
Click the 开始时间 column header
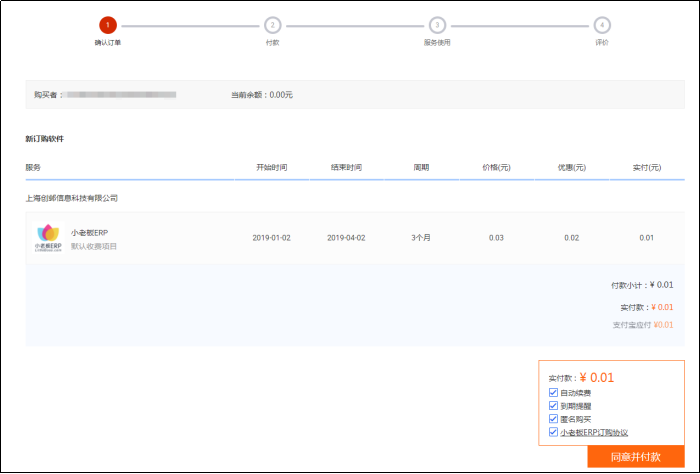(271, 167)
